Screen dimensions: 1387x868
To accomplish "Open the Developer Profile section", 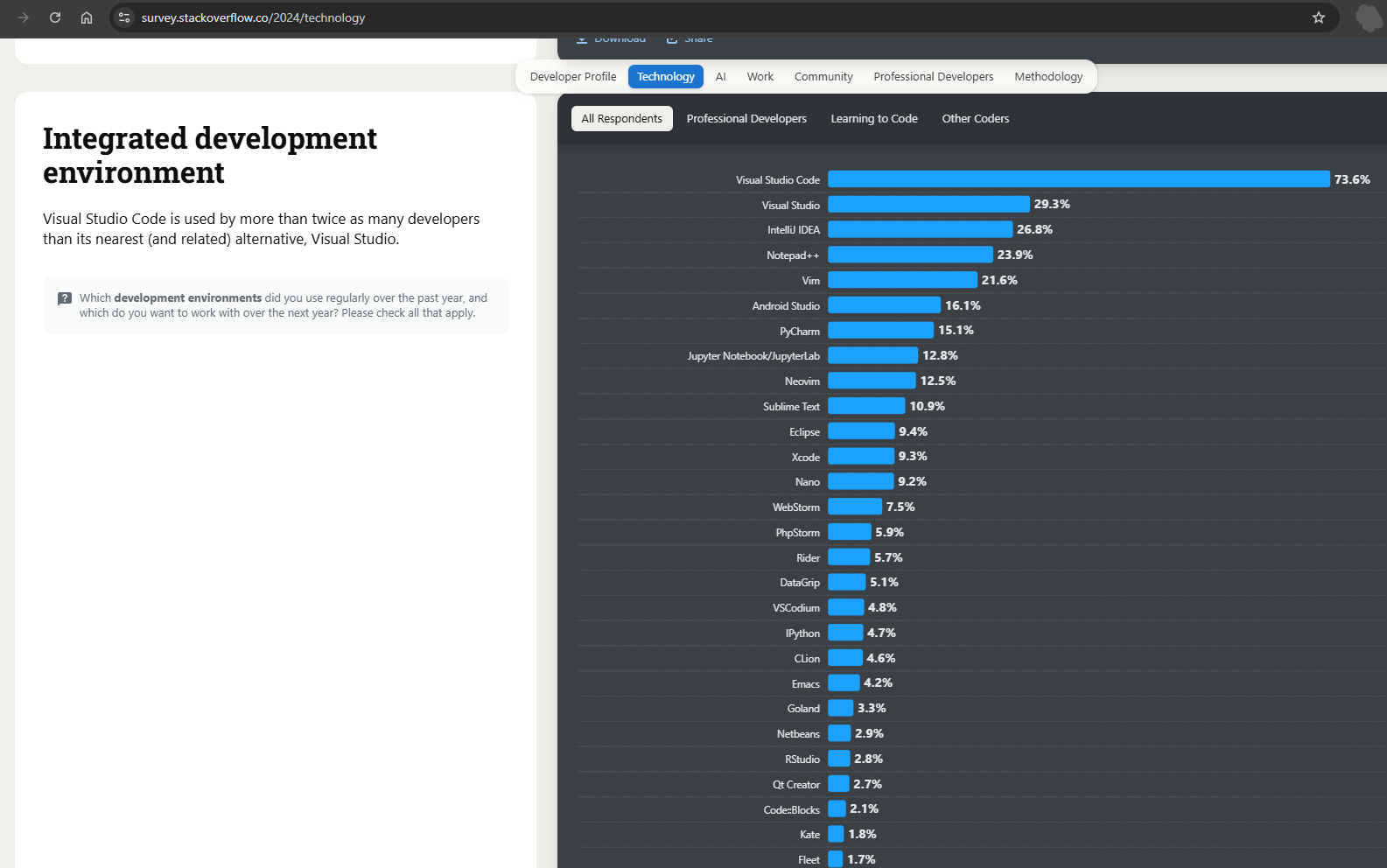I will pos(573,77).
